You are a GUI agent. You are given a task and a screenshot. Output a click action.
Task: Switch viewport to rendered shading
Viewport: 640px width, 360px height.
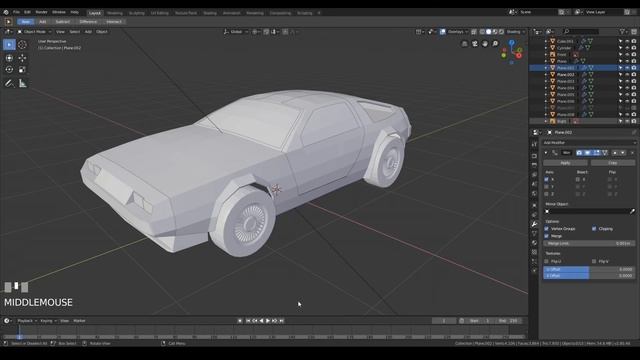point(502,32)
